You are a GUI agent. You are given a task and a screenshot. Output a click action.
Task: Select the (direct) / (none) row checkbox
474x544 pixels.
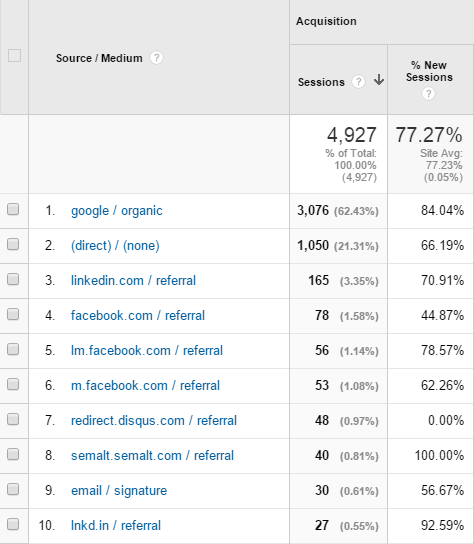click(x=13, y=244)
